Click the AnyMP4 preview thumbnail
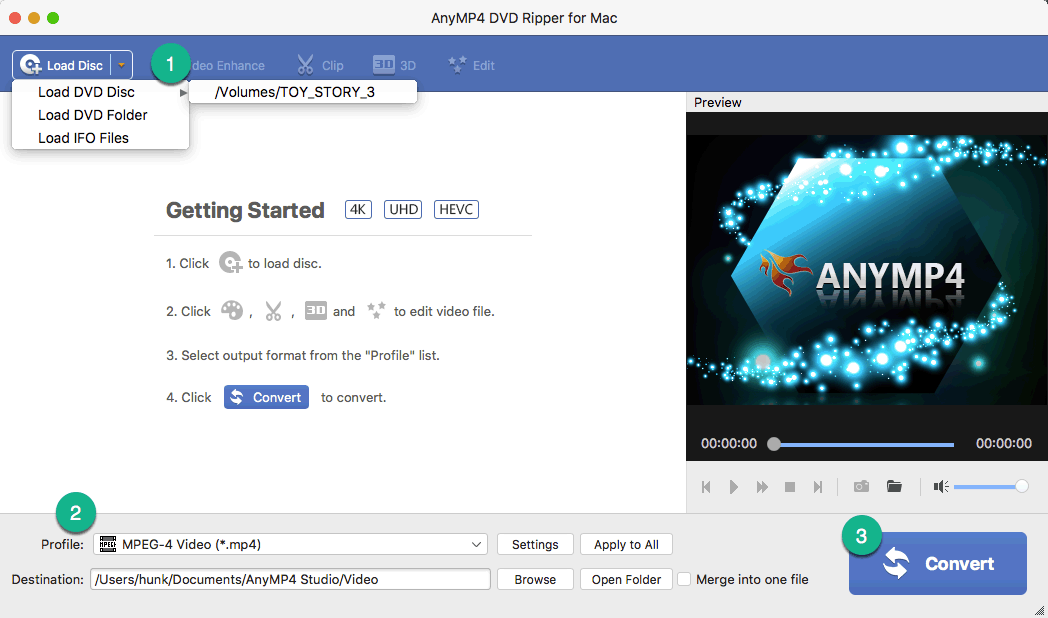The image size is (1048, 618). (867, 270)
